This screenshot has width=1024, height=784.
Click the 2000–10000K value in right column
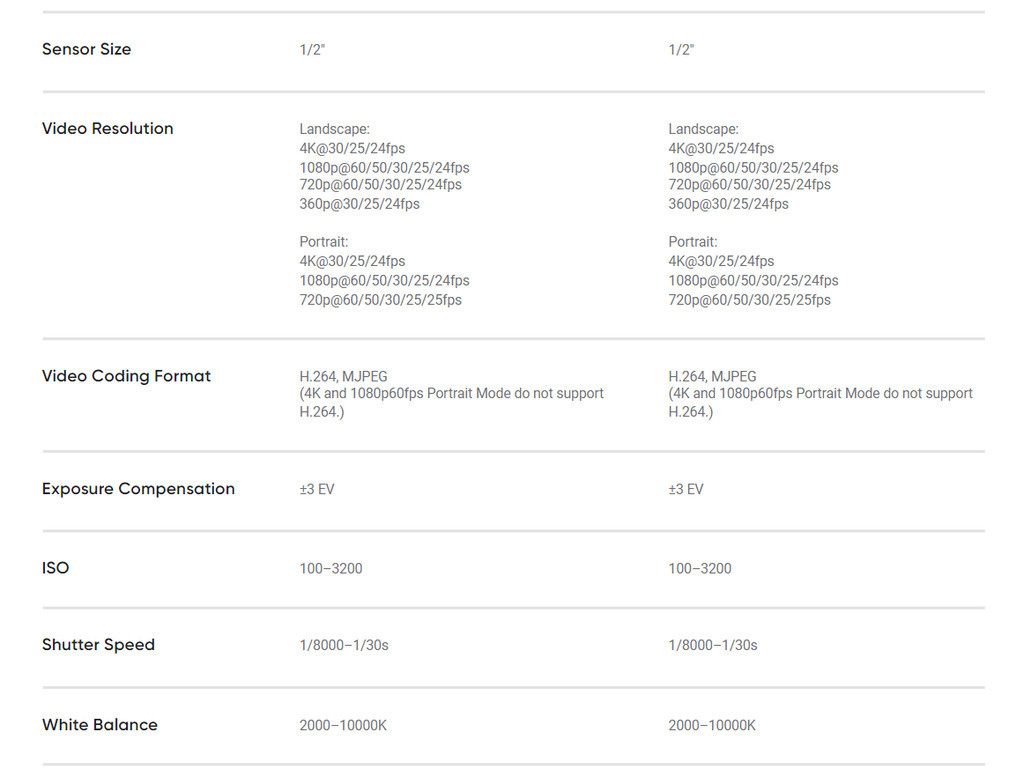(712, 726)
